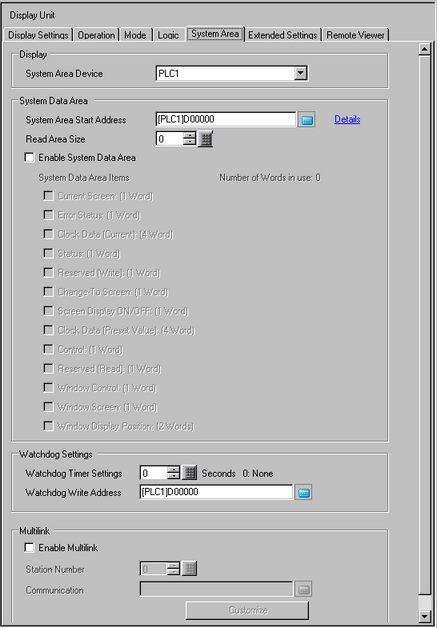Open the System Area Device dropdown
Image resolution: width=437 pixels, height=628 pixels.
coord(300,73)
